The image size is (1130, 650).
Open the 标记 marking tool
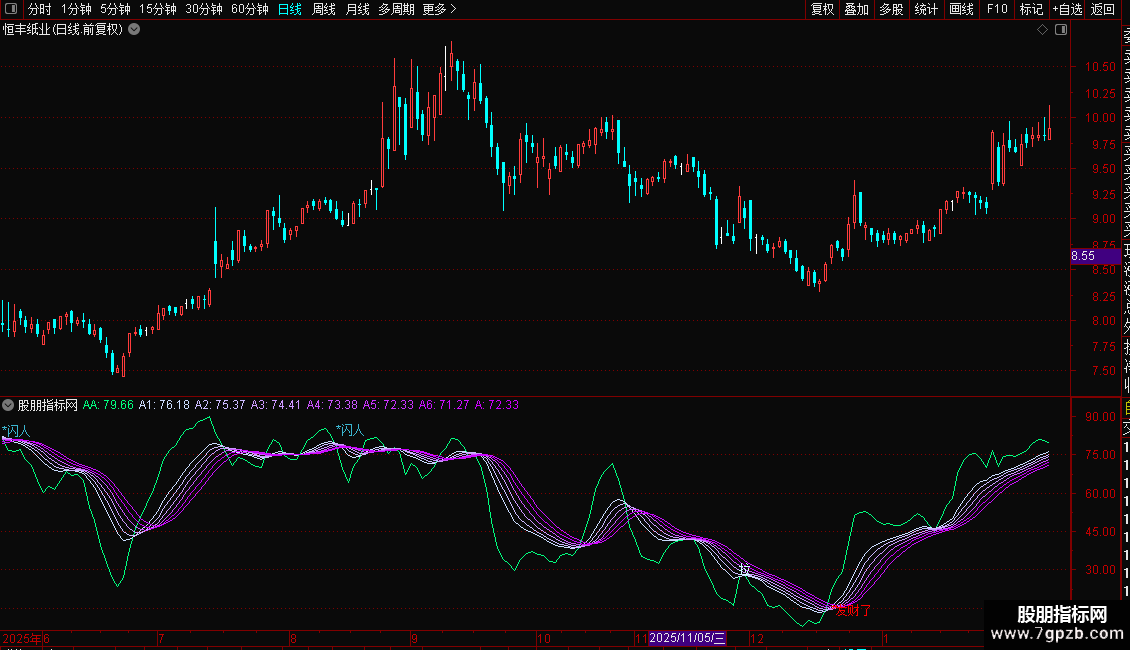pos(1031,9)
